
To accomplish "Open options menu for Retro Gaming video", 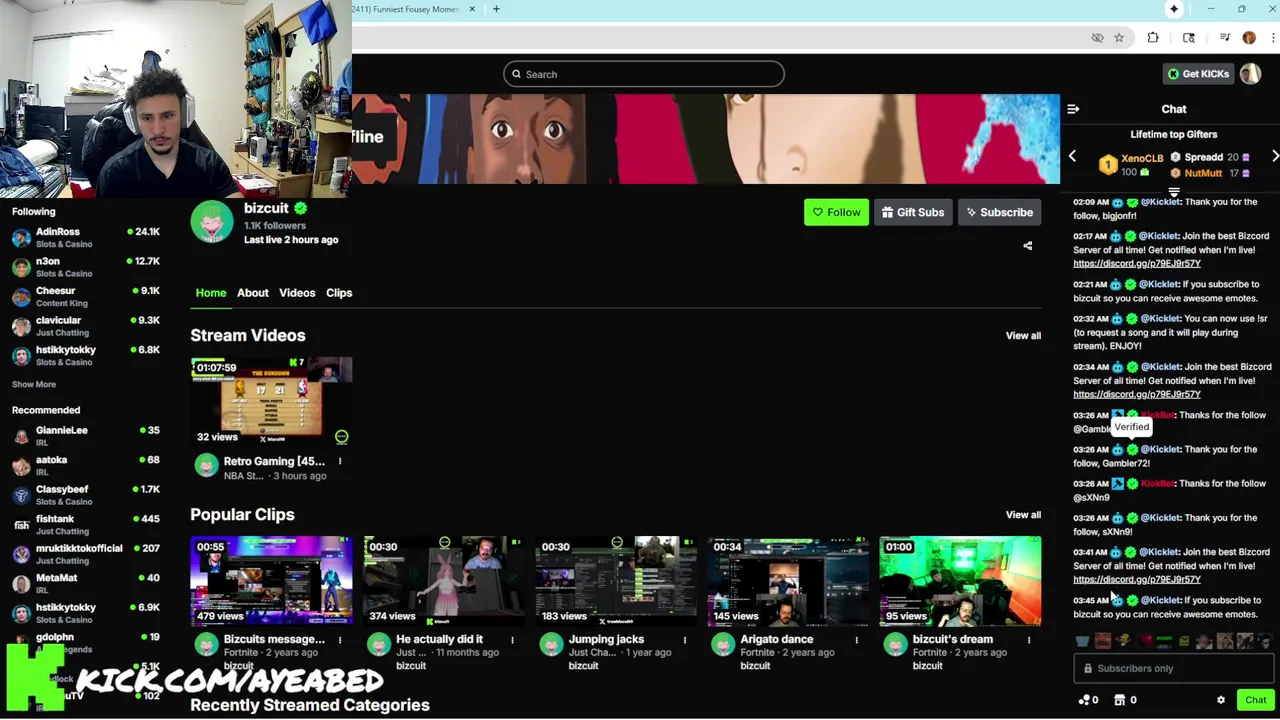I will [x=340, y=461].
